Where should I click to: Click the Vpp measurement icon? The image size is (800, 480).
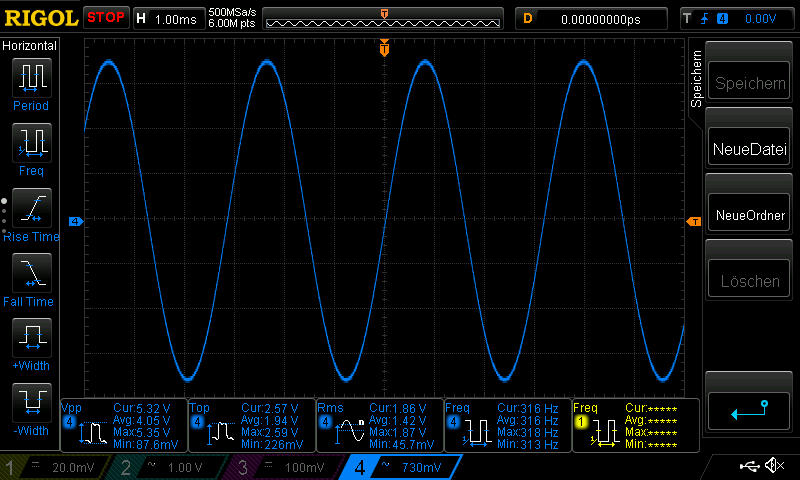(x=93, y=433)
